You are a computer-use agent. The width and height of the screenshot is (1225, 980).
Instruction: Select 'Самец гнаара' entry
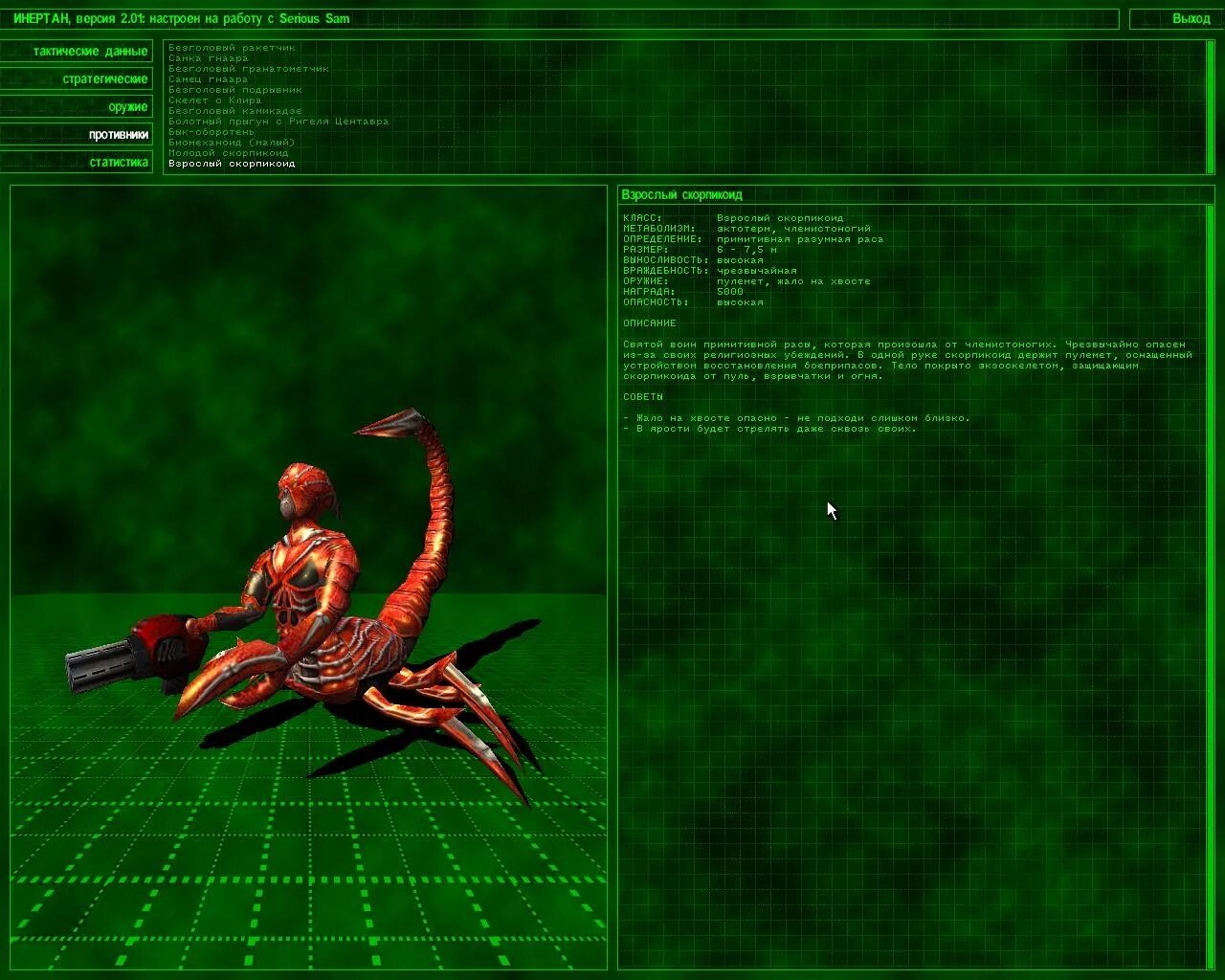(x=209, y=79)
